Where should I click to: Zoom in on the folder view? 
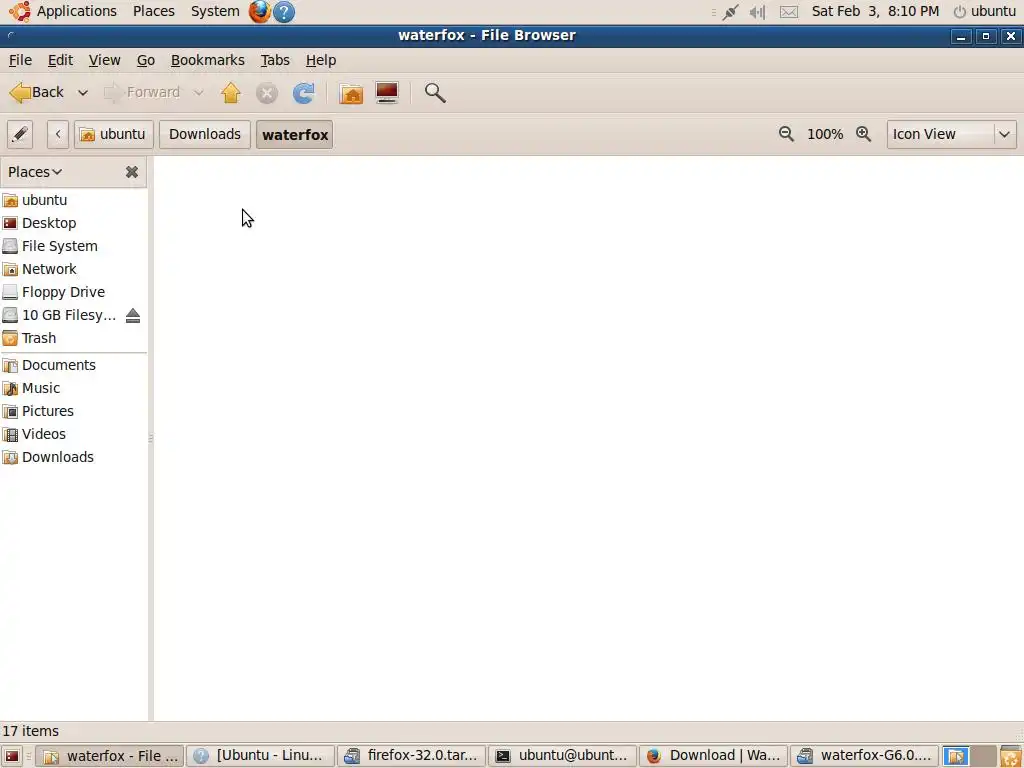(863, 134)
